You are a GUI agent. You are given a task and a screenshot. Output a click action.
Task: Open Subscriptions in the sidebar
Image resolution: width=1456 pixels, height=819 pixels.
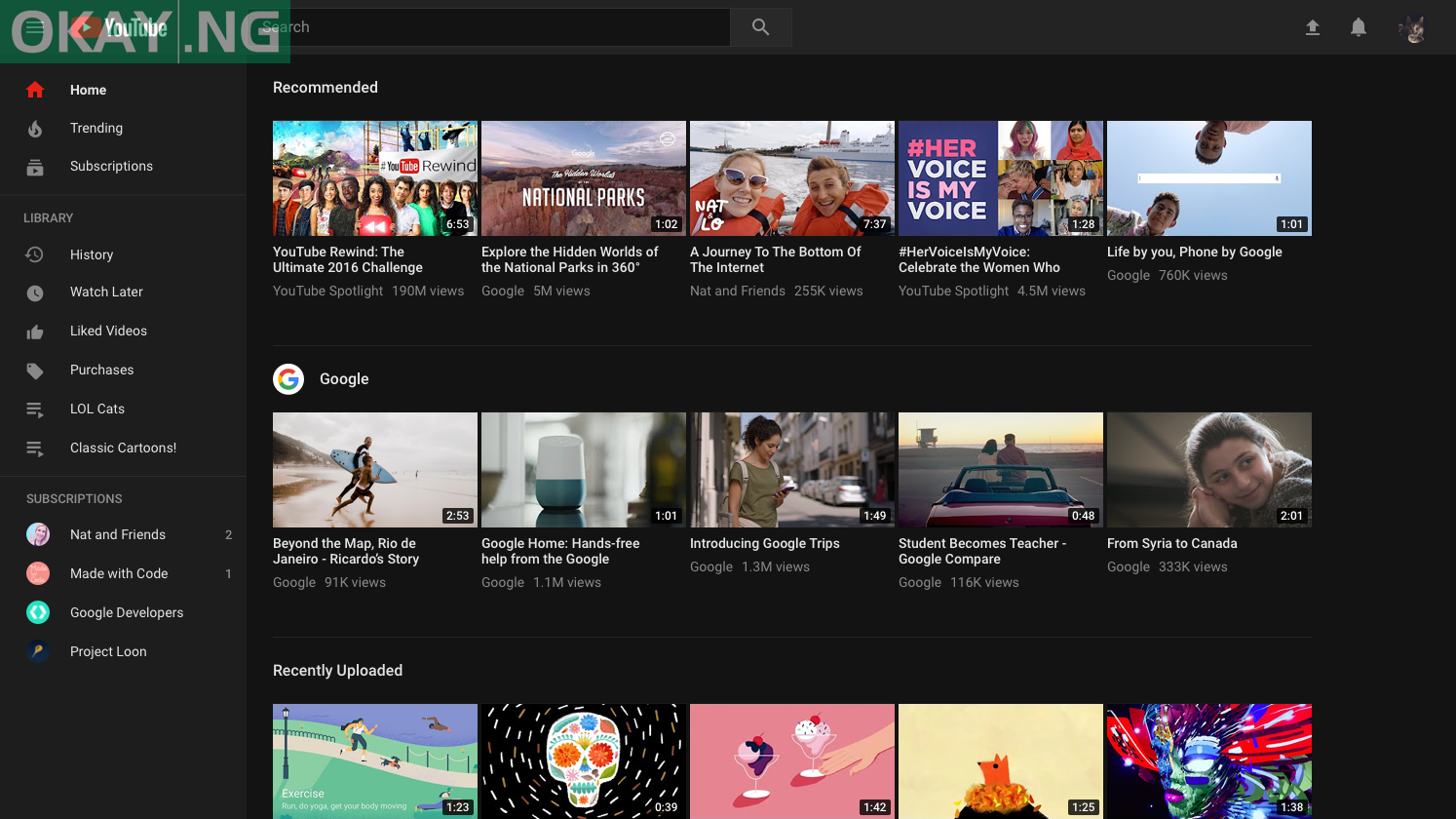tap(111, 166)
